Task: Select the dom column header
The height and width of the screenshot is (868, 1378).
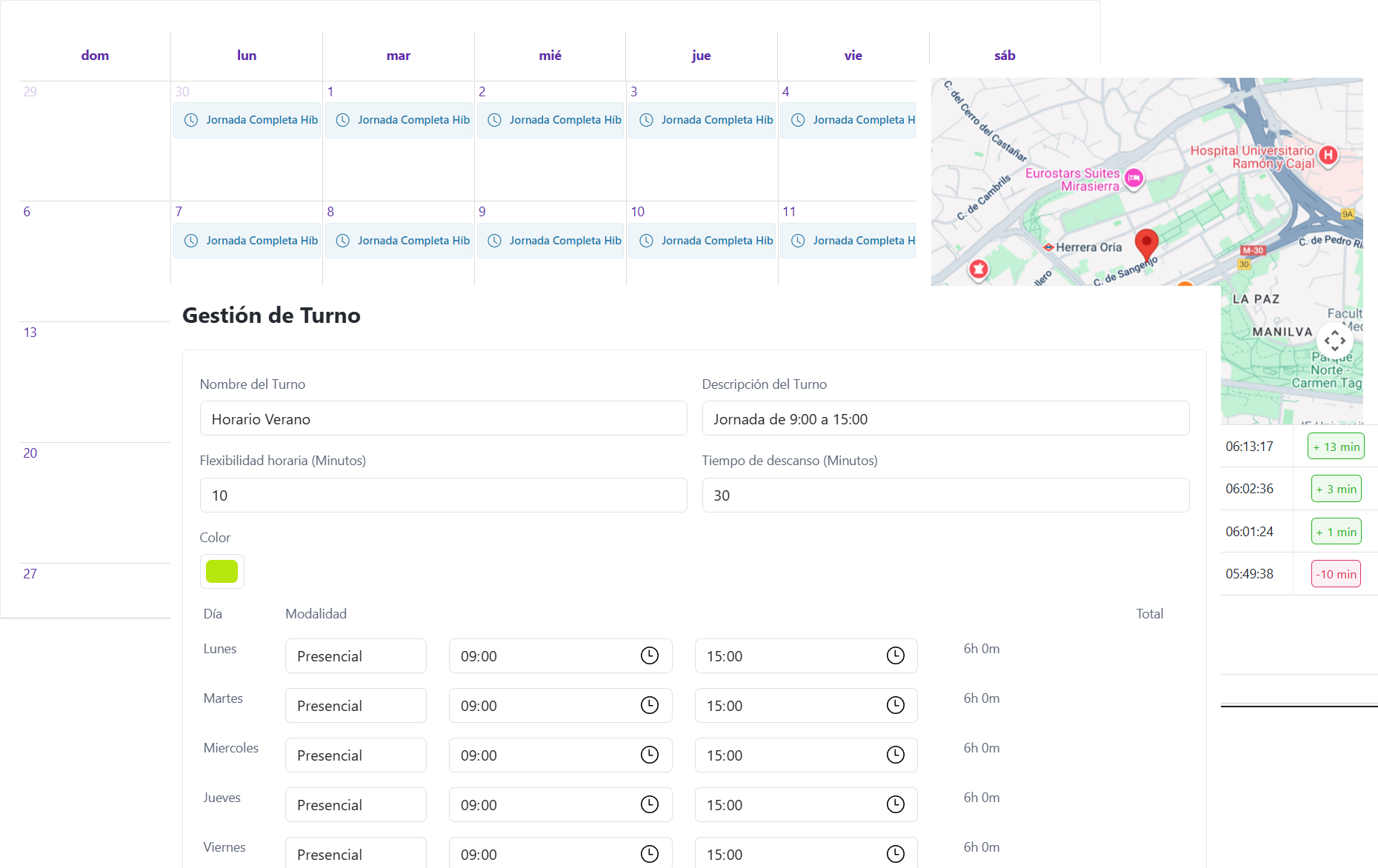Action: point(95,56)
